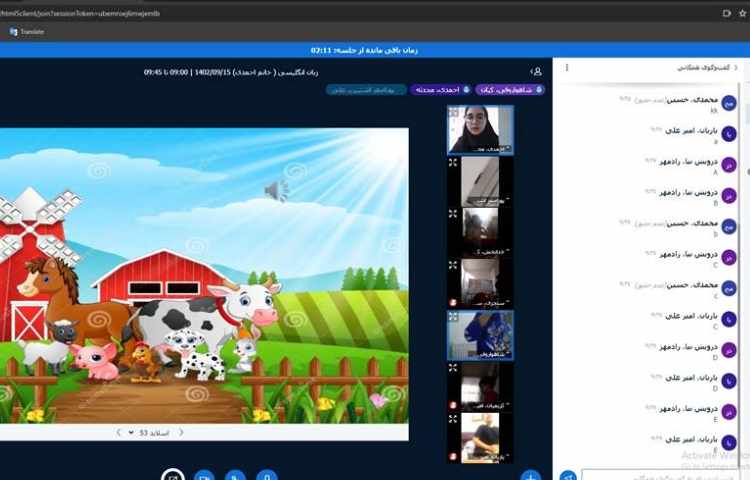Click icon left of bookmark star

tap(727, 13)
